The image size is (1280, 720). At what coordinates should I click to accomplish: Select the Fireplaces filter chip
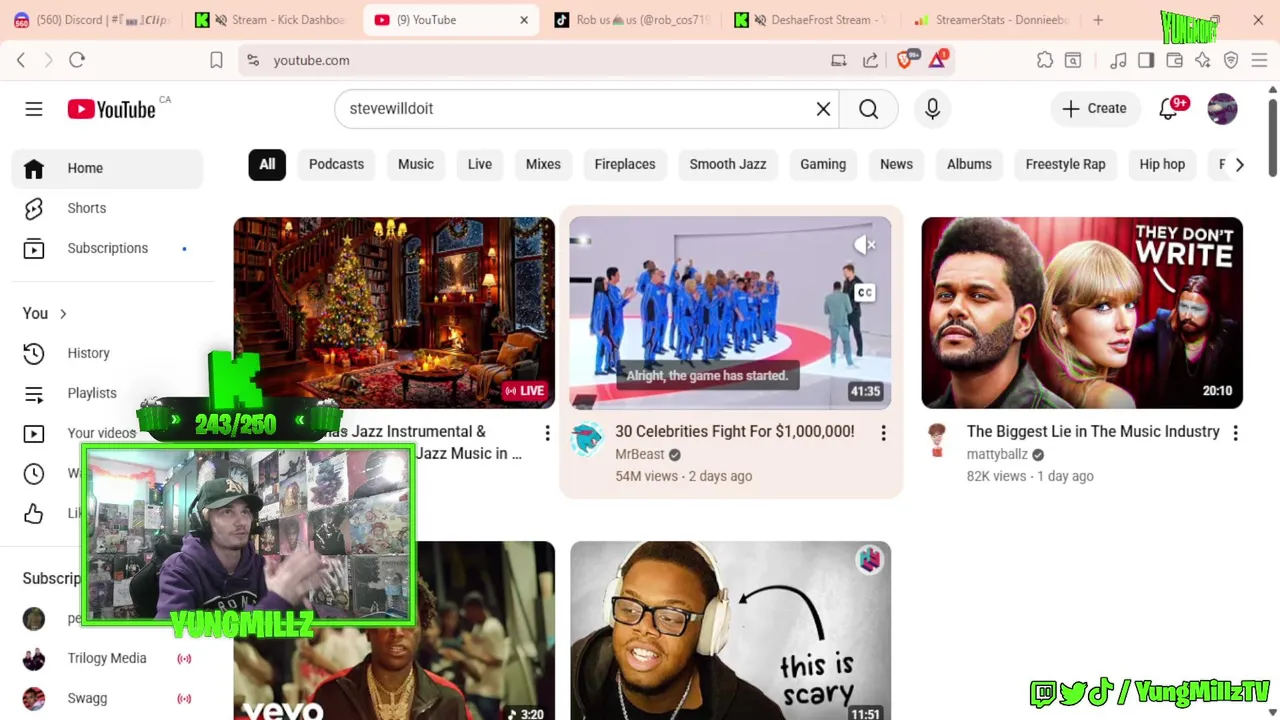tap(625, 164)
